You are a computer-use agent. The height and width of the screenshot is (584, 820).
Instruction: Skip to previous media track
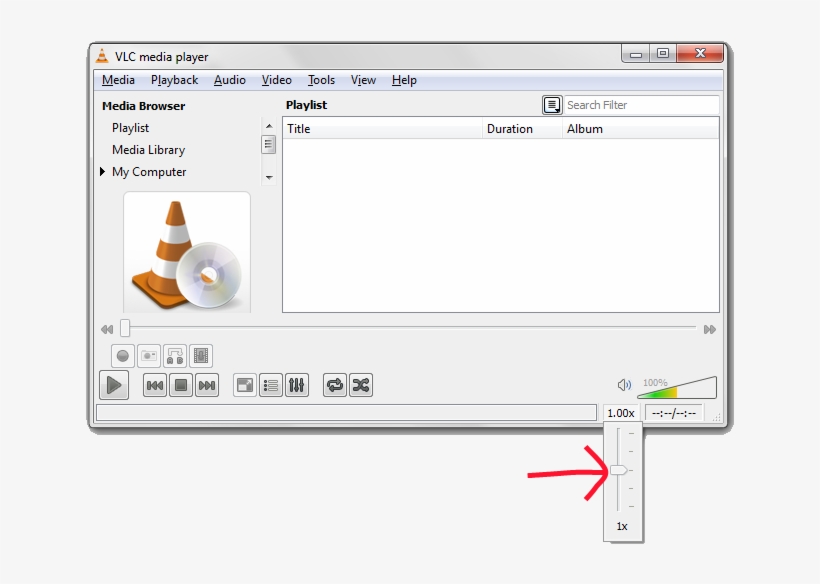click(155, 385)
